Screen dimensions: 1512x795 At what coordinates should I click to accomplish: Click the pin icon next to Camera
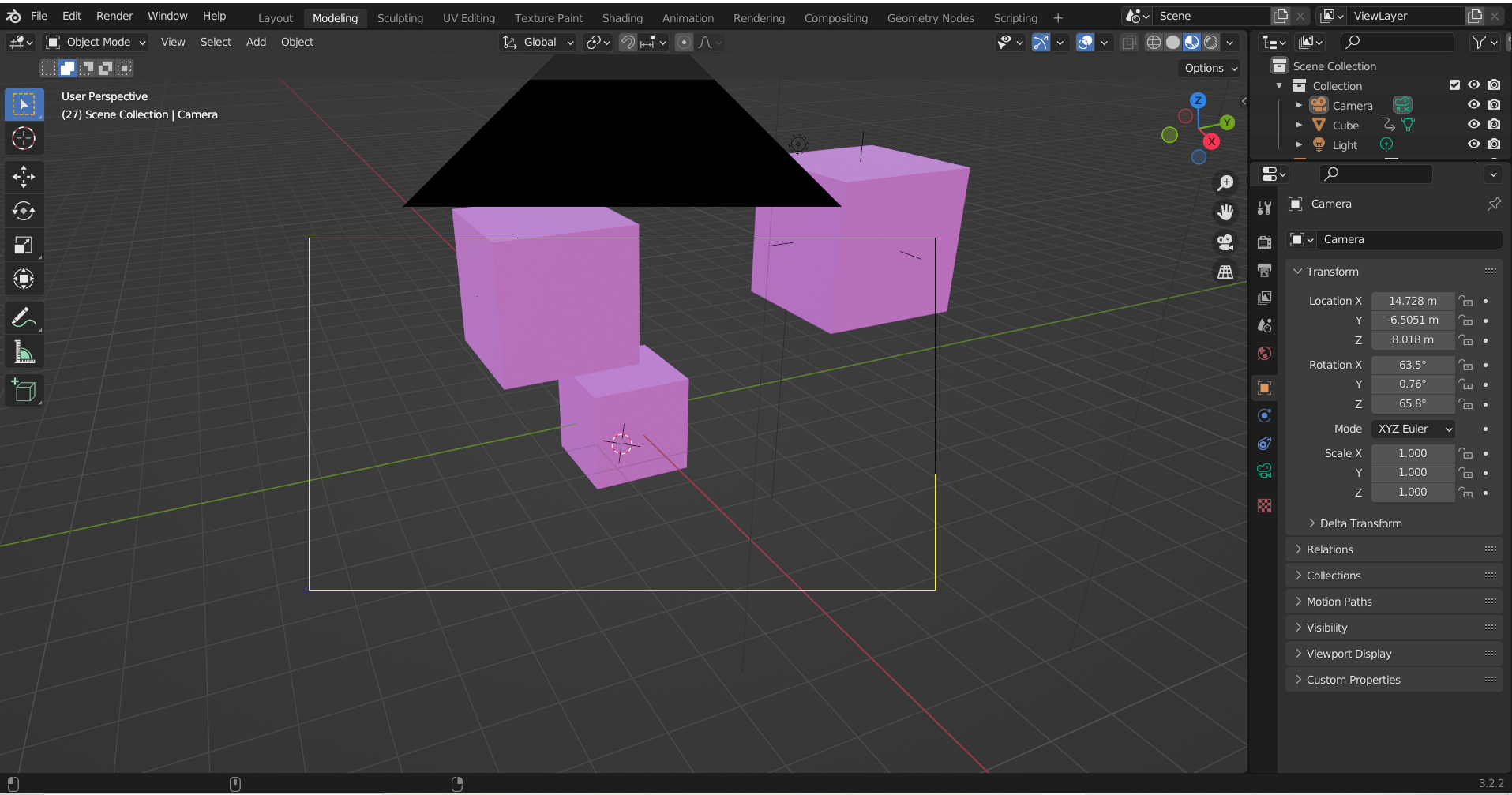tap(1494, 204)
